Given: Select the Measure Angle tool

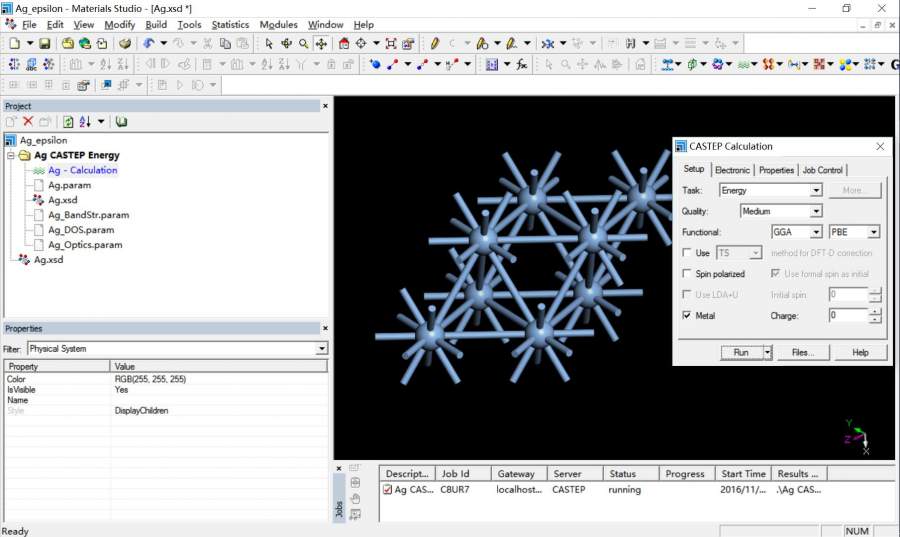Looking at the screenshot, I should tap(423, 65).
